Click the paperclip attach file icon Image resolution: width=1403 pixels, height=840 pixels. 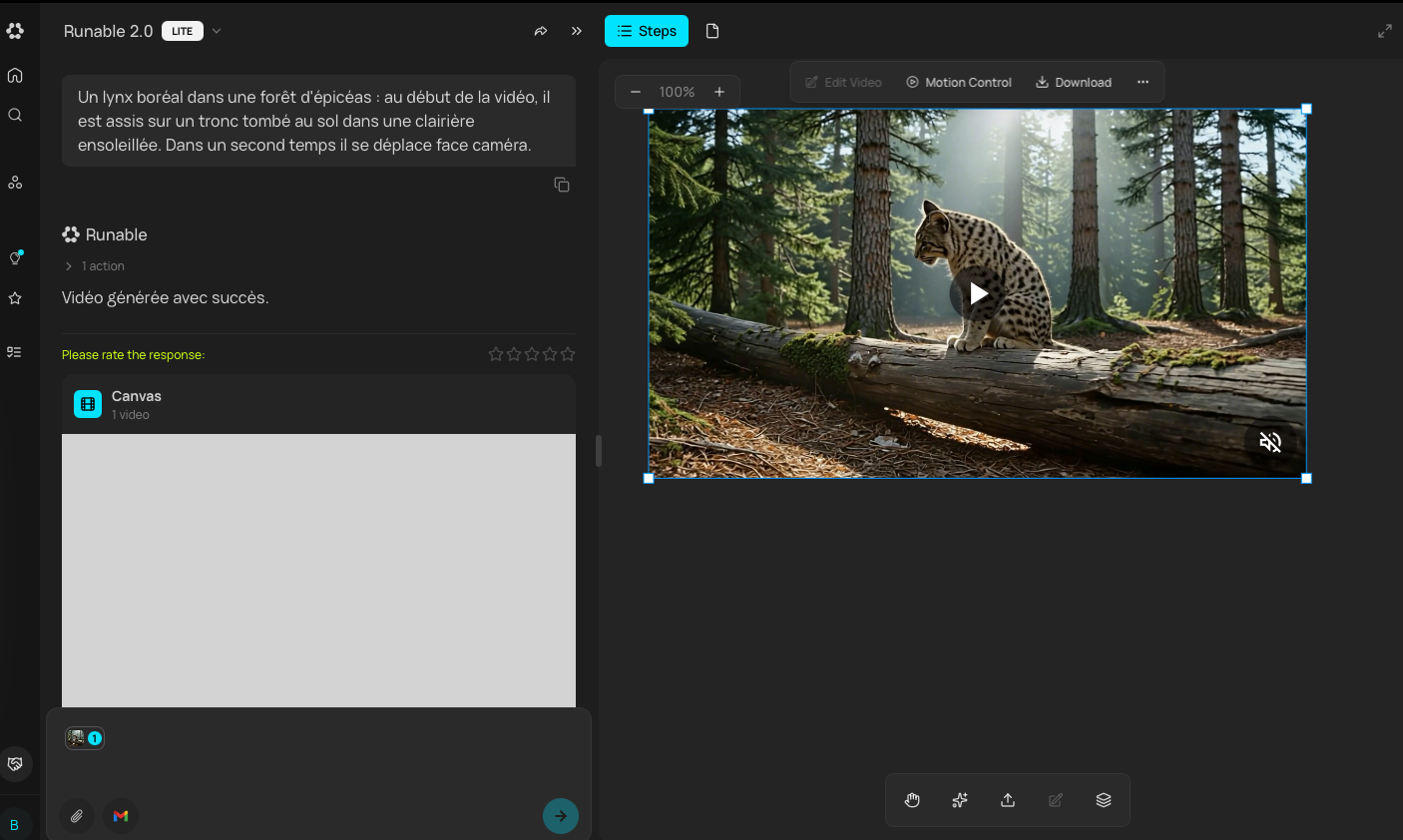[x=77, y=816]
